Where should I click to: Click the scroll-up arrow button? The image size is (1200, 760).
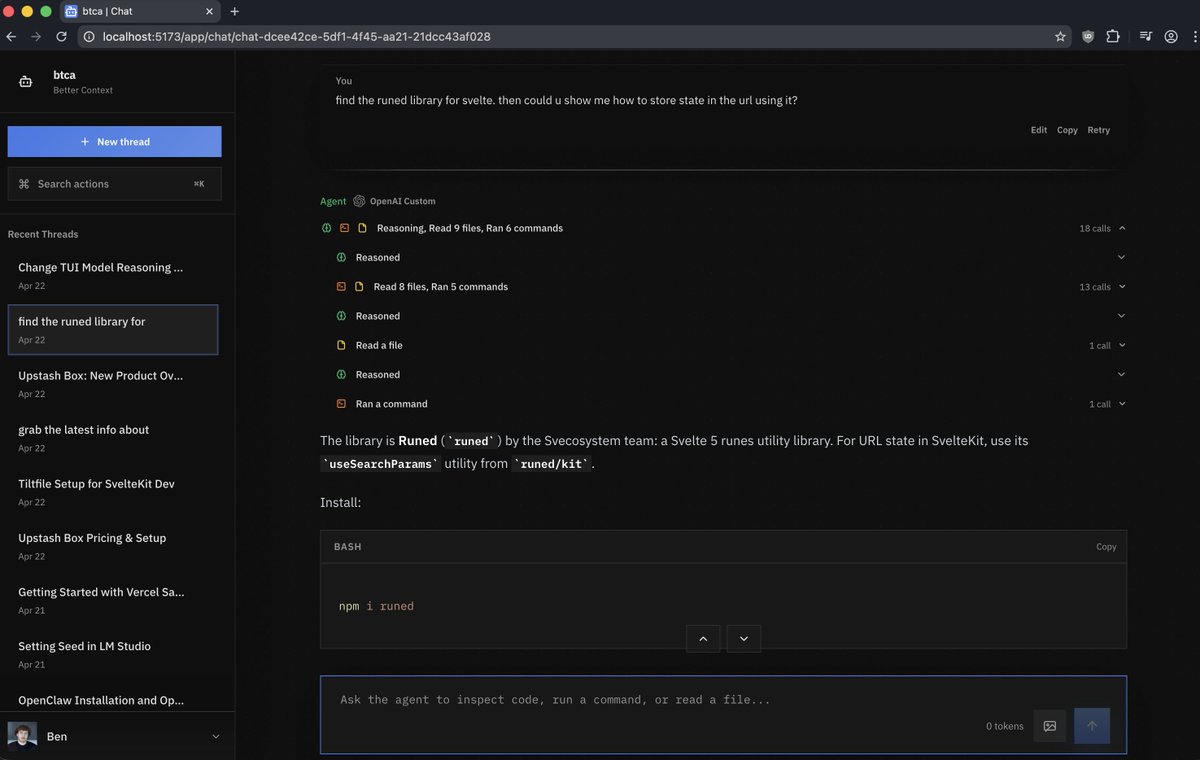point(703,639)
